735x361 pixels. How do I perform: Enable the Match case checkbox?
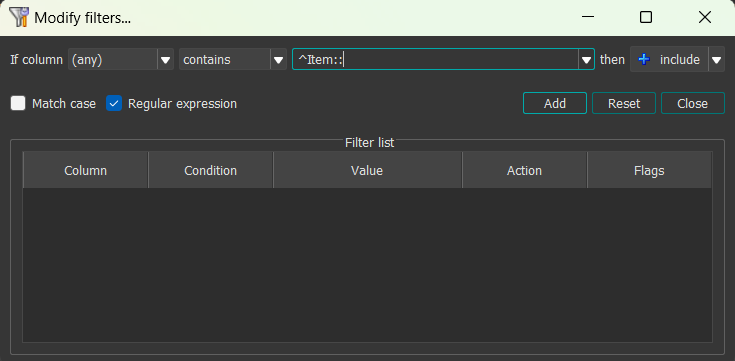point(18,103)
